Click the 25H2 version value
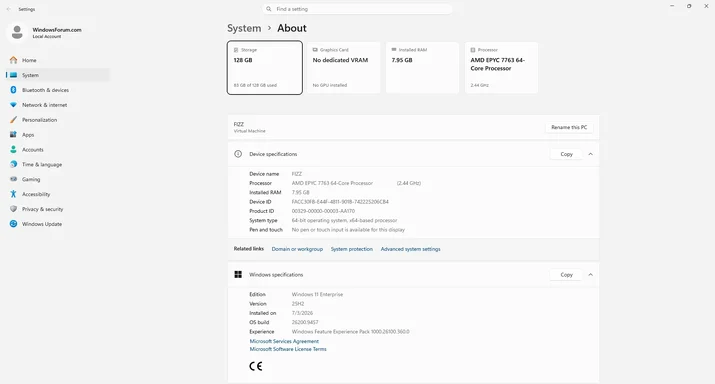The width and height of the screenshot is (715, 384). (x=298, y=304)
